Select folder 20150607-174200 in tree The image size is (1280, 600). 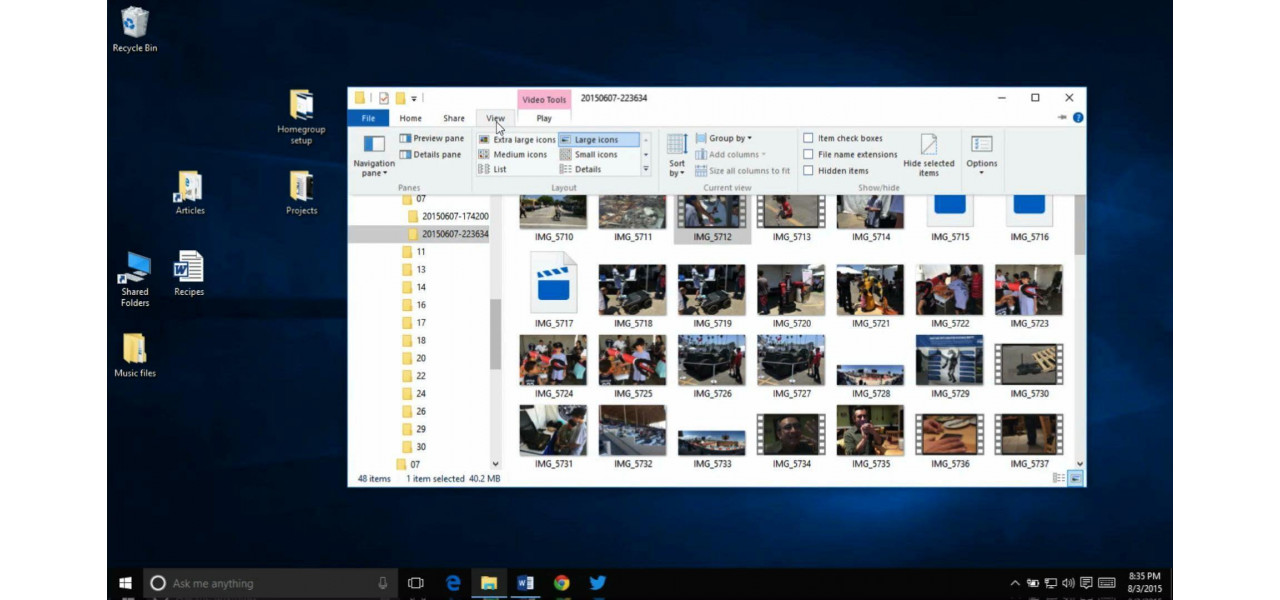pyautogui.click(x=454, y=216)
